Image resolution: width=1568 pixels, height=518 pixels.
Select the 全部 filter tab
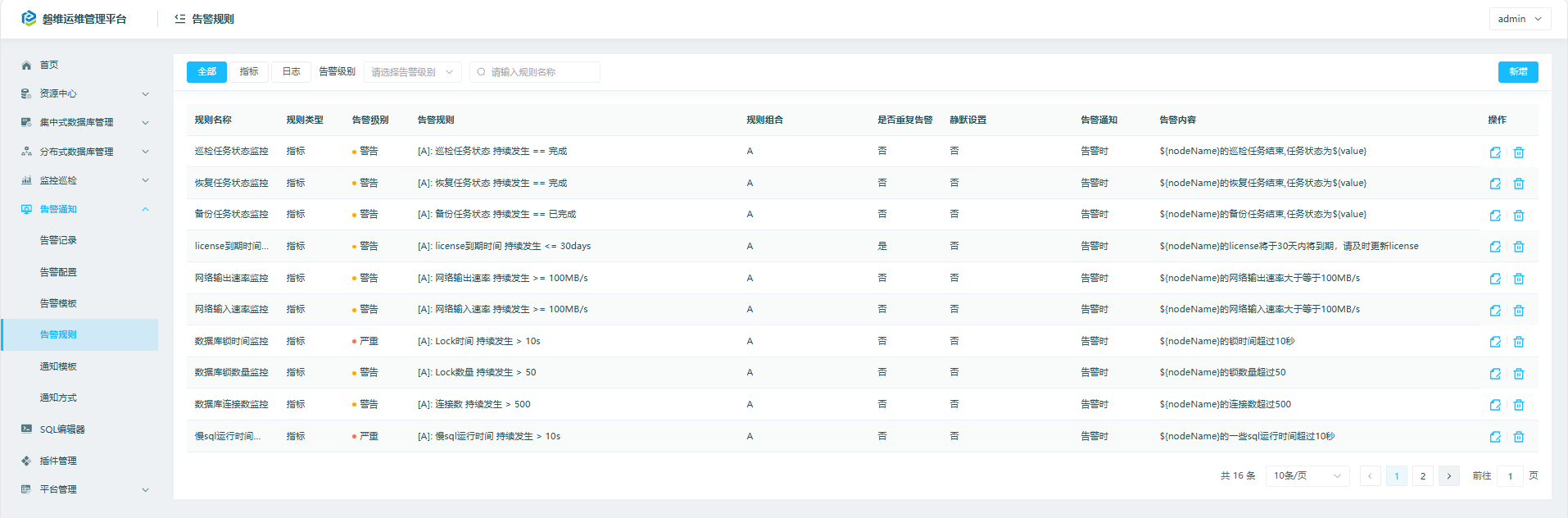click(x=206, y=72)
